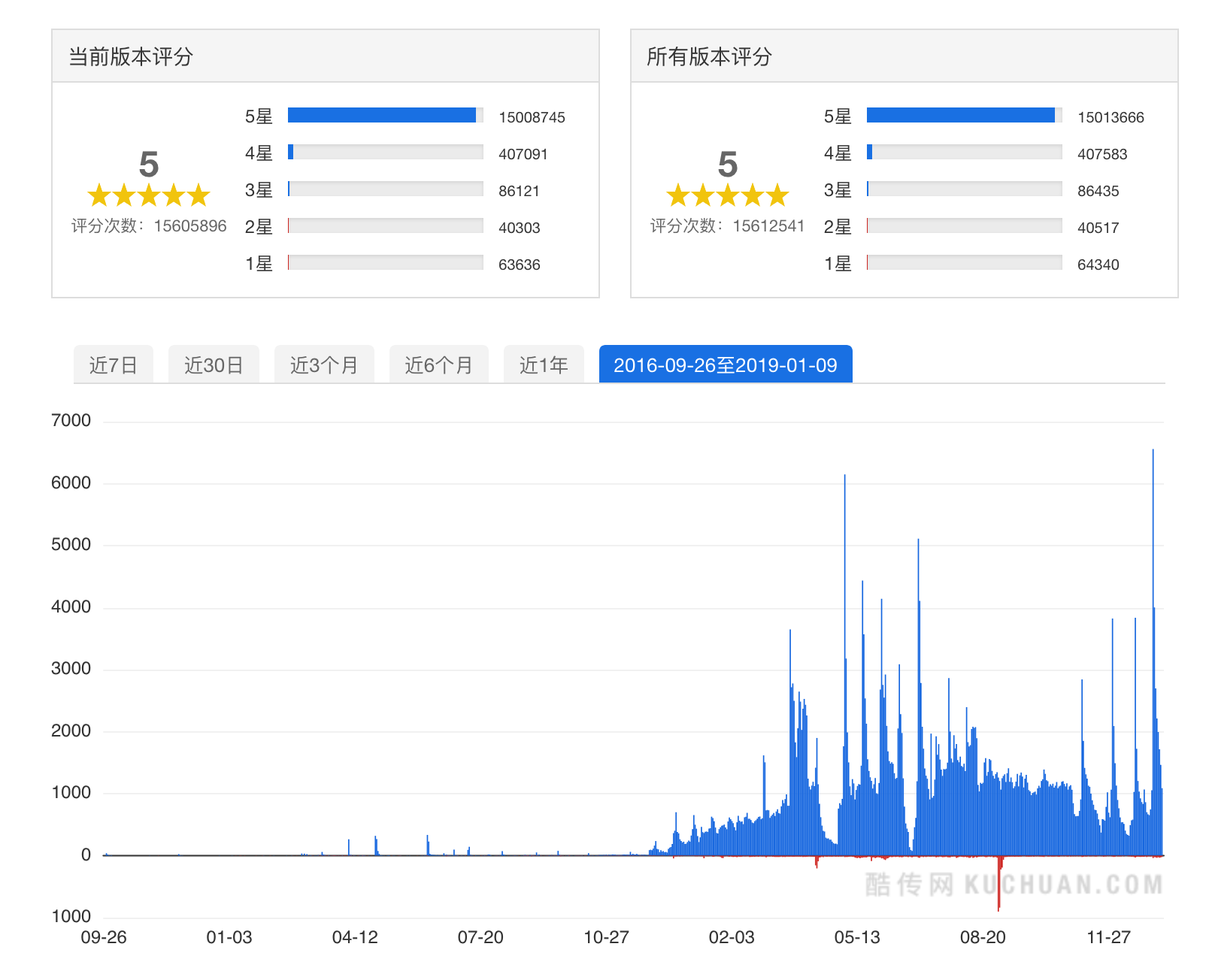Click the 86435 count in 所有版本评分

point(1098,191)
